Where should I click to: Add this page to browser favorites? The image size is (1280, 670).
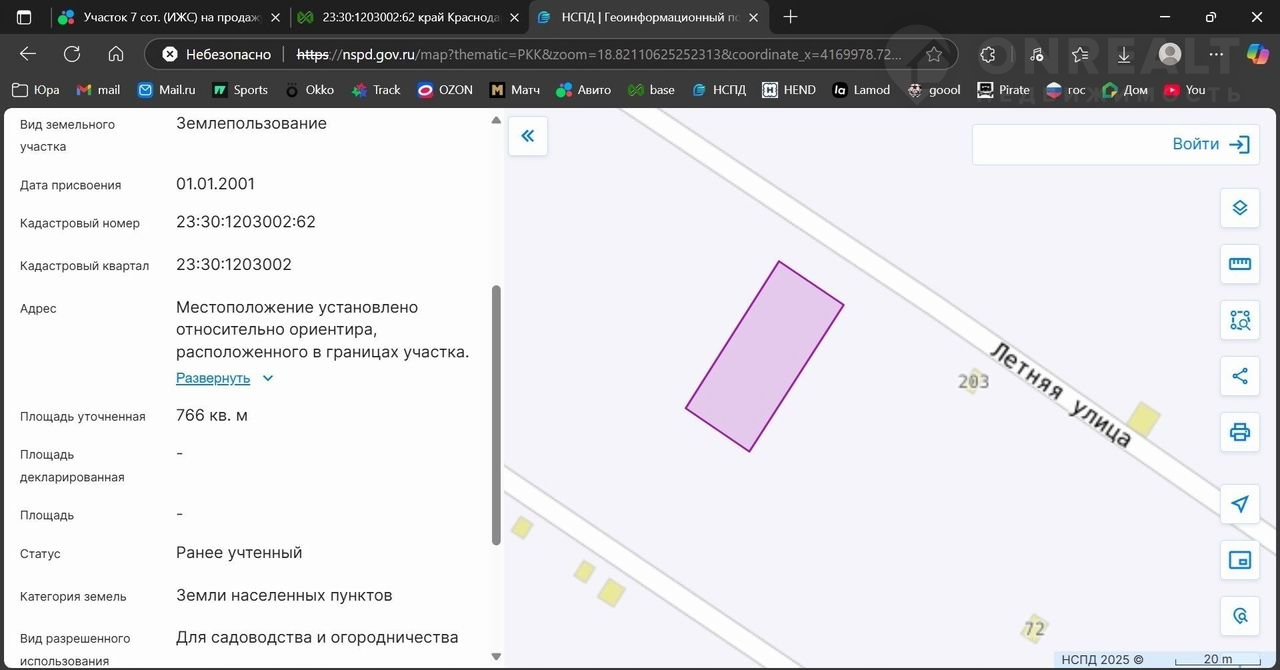pos(934,54)
